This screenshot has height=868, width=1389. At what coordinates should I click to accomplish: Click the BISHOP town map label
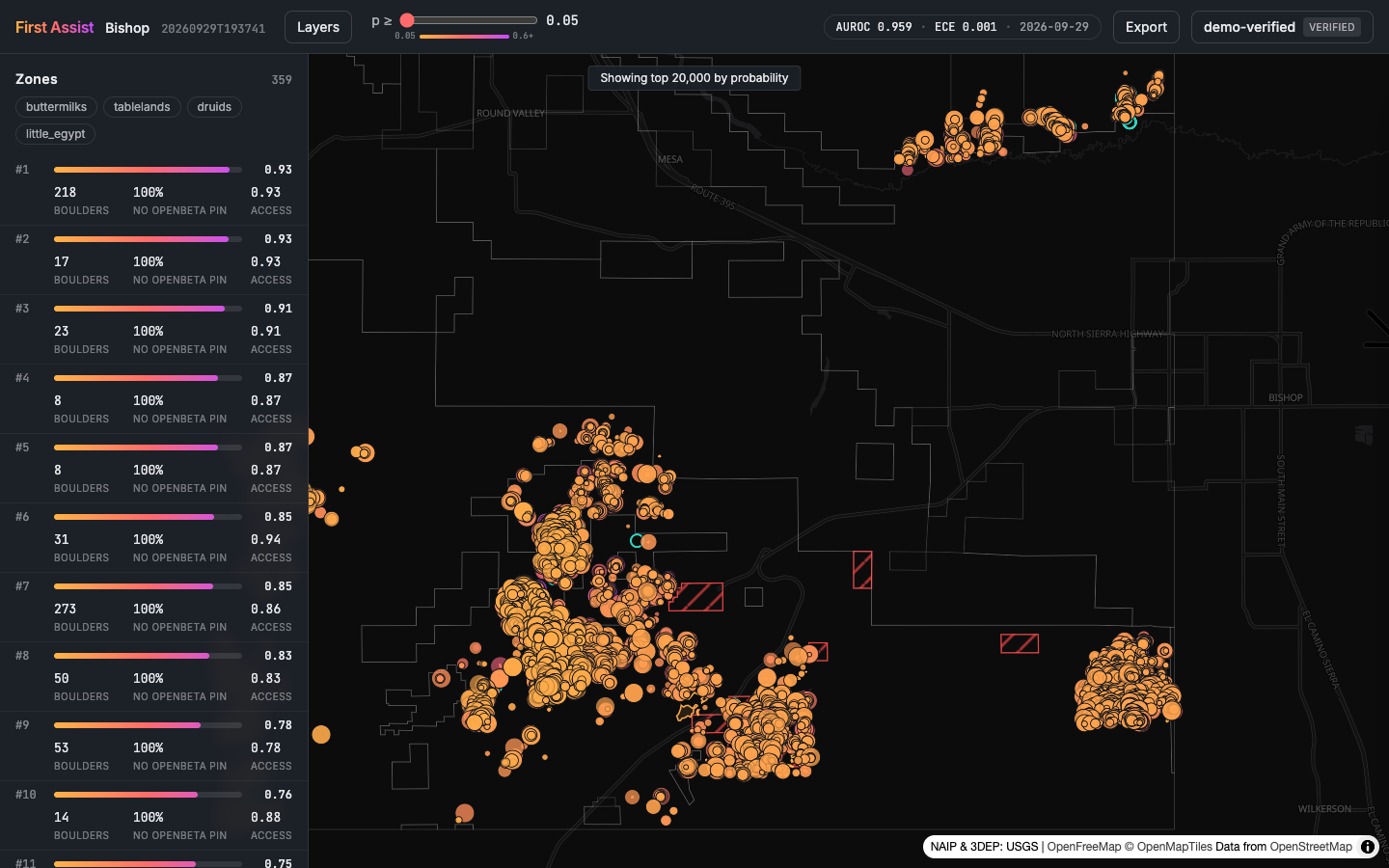click(1286, 397)
